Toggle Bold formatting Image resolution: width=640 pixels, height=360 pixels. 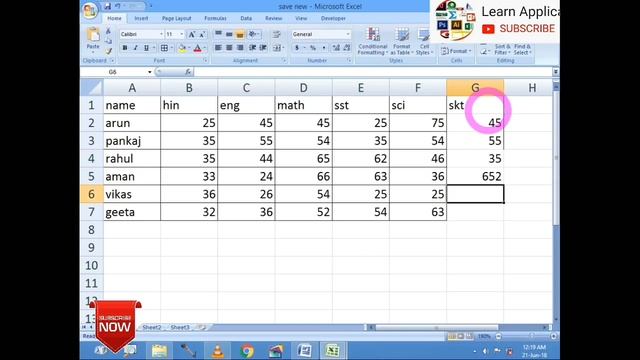[x=125, y=48]
